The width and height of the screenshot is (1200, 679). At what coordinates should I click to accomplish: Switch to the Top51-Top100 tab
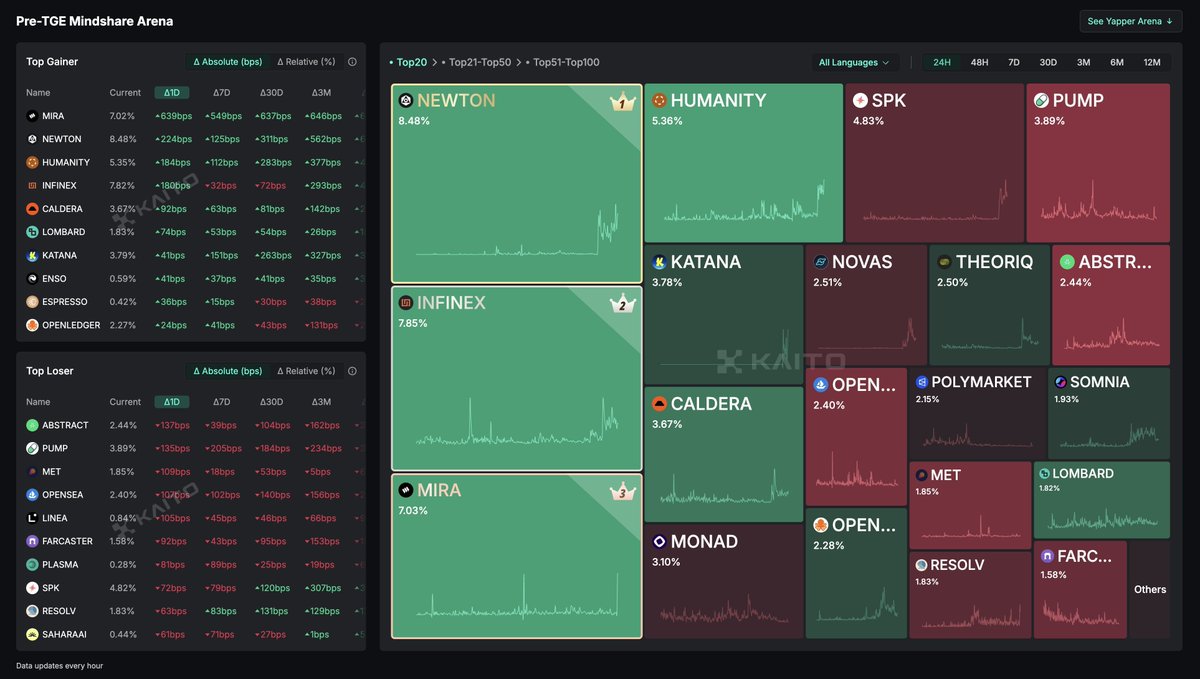566,62
